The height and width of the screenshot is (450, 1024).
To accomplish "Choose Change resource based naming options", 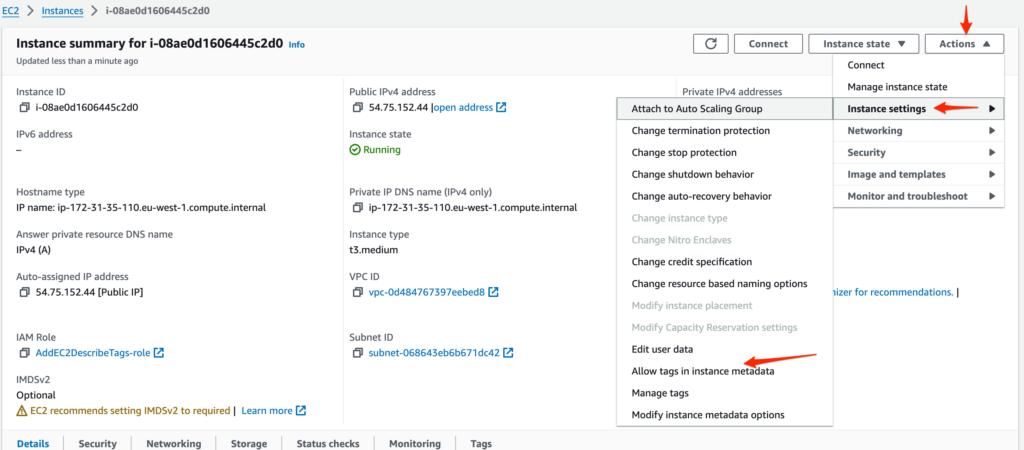I will [x=725, y=283].
